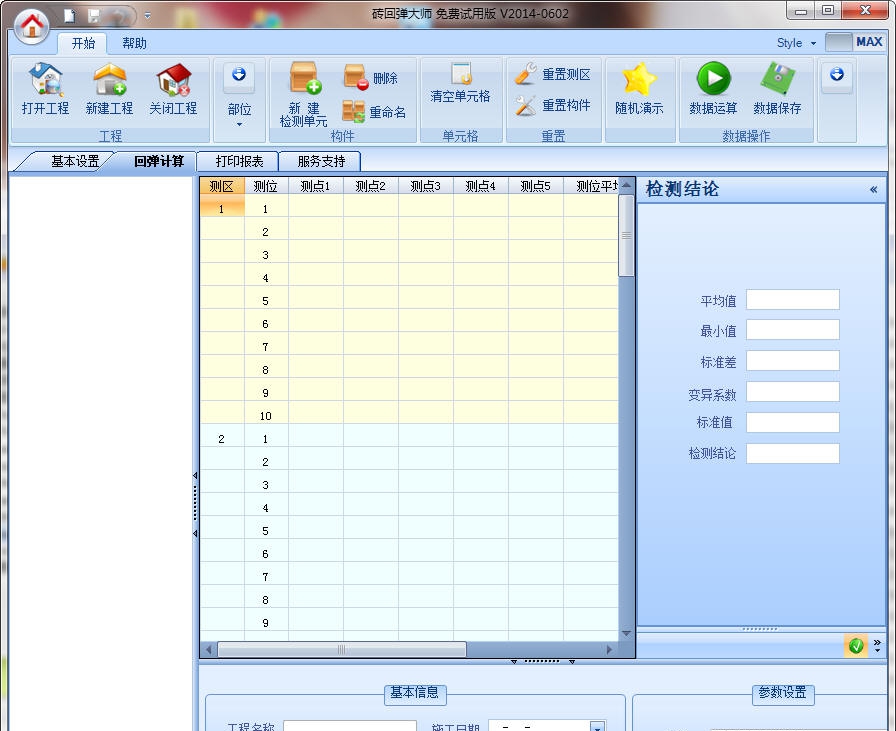Screen dimensions: 896x731
Task: Open the 服务支持 tab
Action: point(321,161)
